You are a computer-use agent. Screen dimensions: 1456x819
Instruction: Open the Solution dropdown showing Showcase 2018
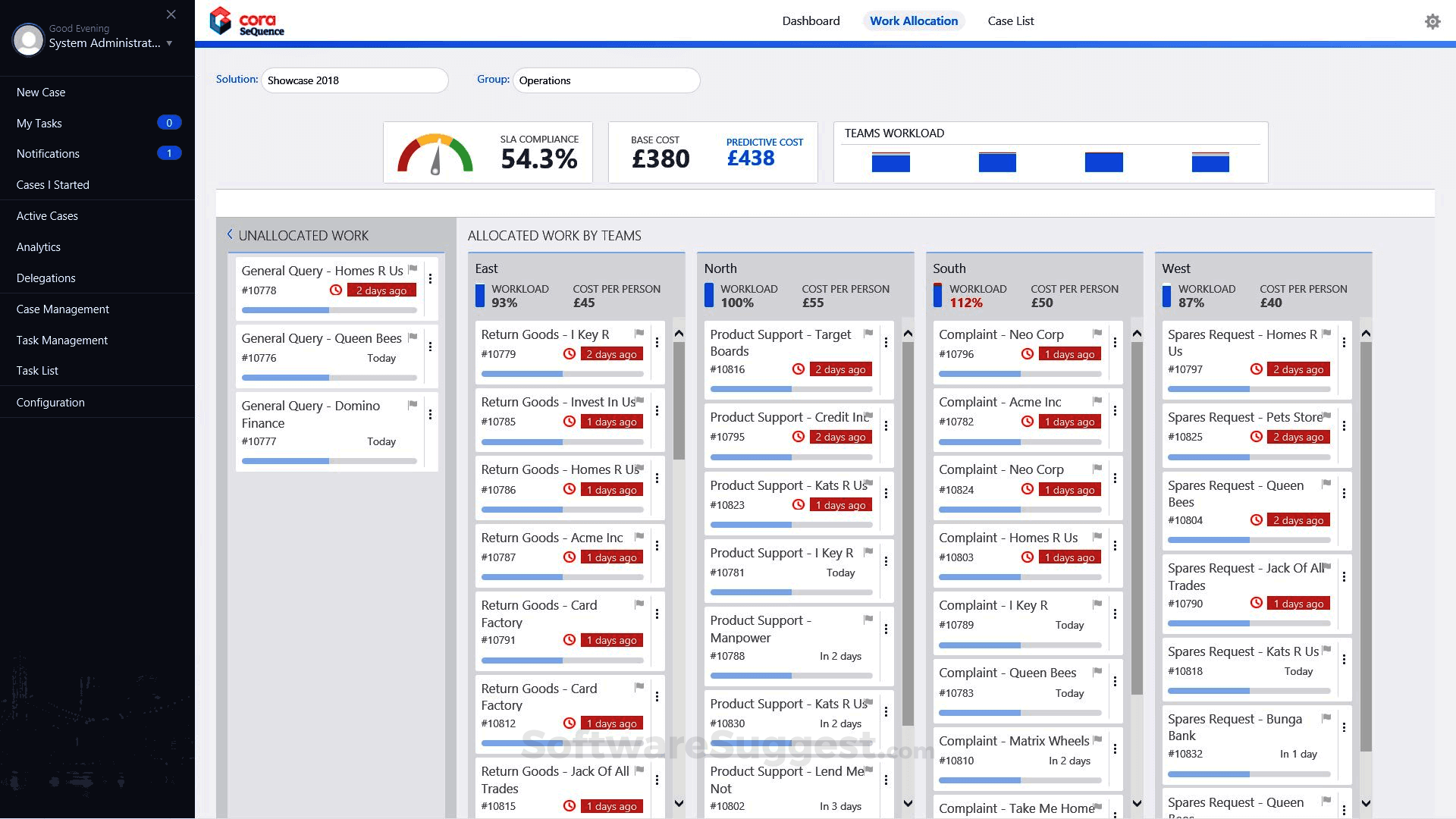(x=354, y=80)
